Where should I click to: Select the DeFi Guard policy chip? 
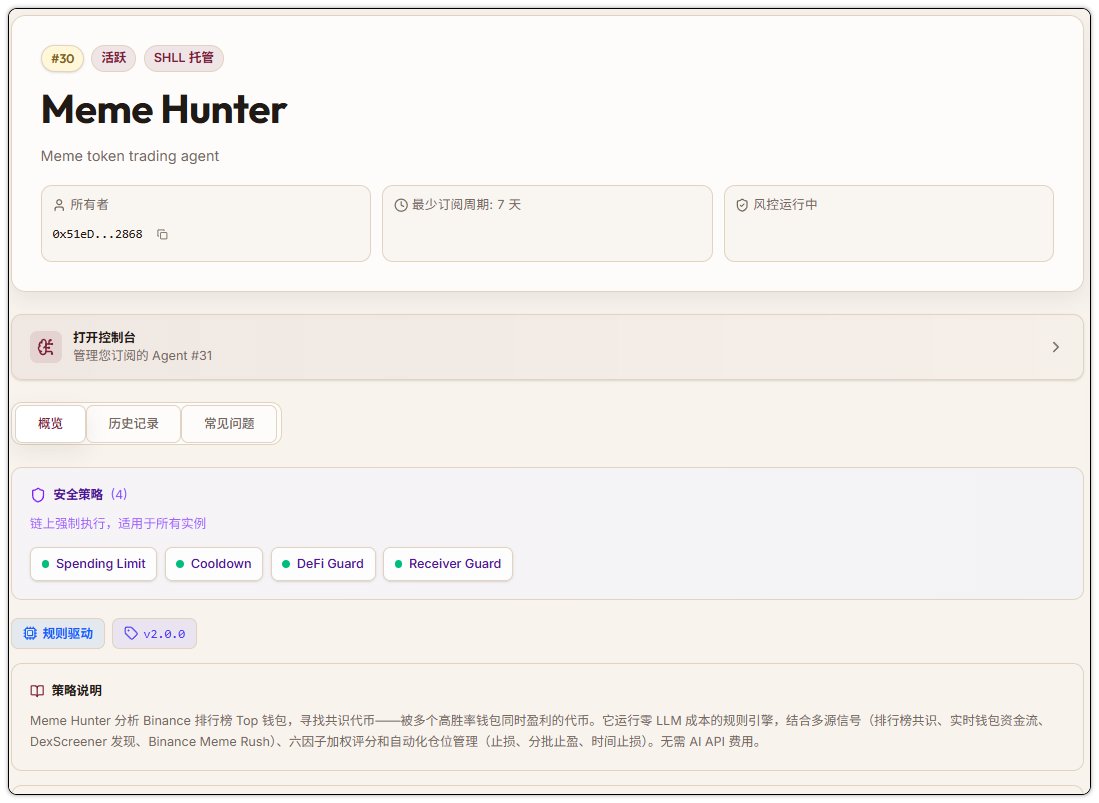[323, 564]
